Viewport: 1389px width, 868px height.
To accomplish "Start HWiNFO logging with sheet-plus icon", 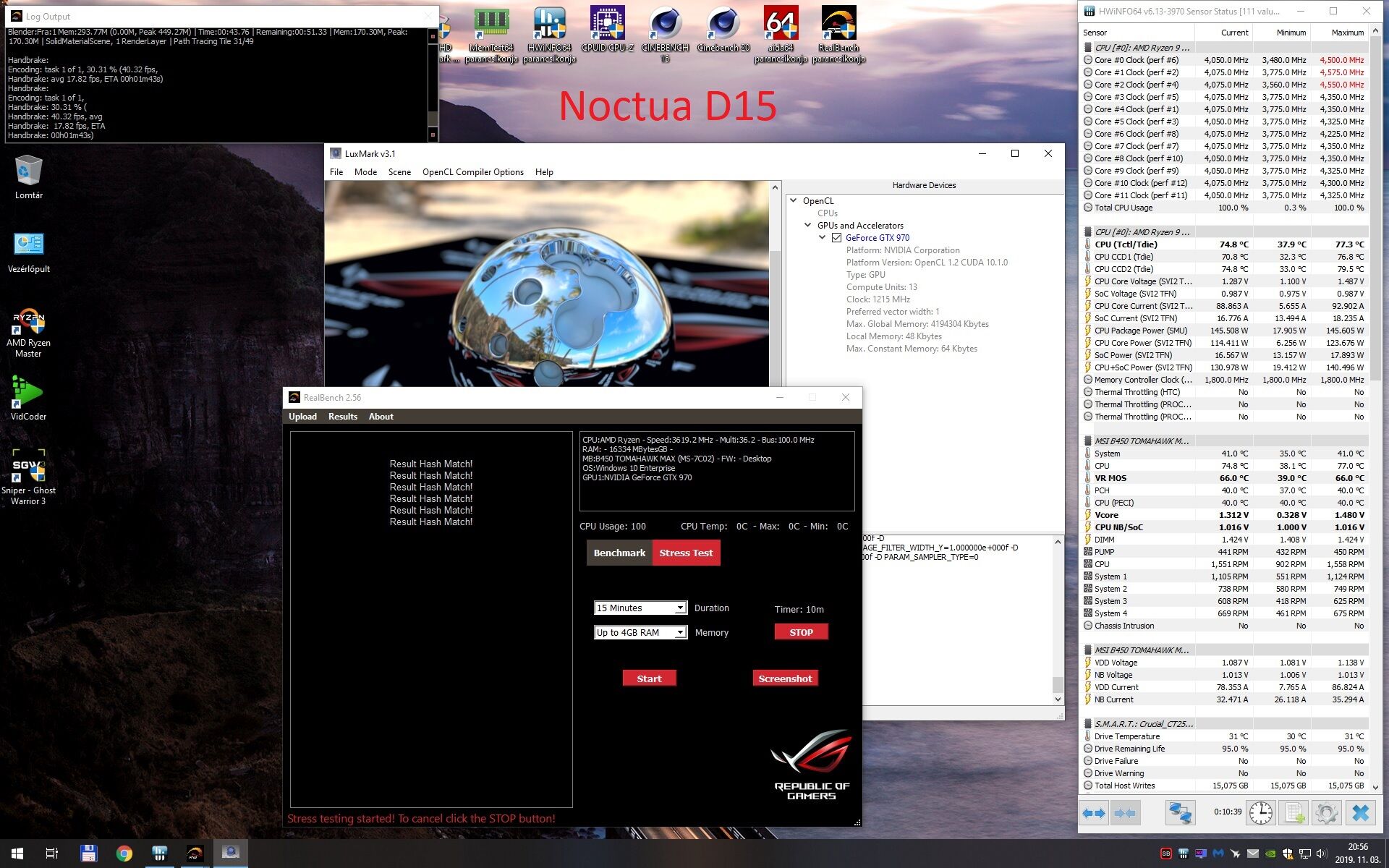I will click(x=1294, y=813).
